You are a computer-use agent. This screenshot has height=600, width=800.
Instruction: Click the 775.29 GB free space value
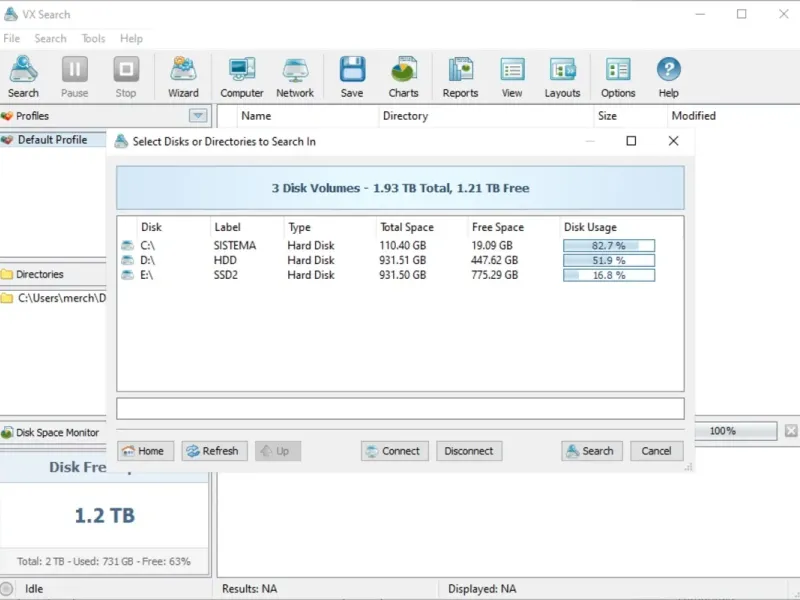click(x=494, y=275)
